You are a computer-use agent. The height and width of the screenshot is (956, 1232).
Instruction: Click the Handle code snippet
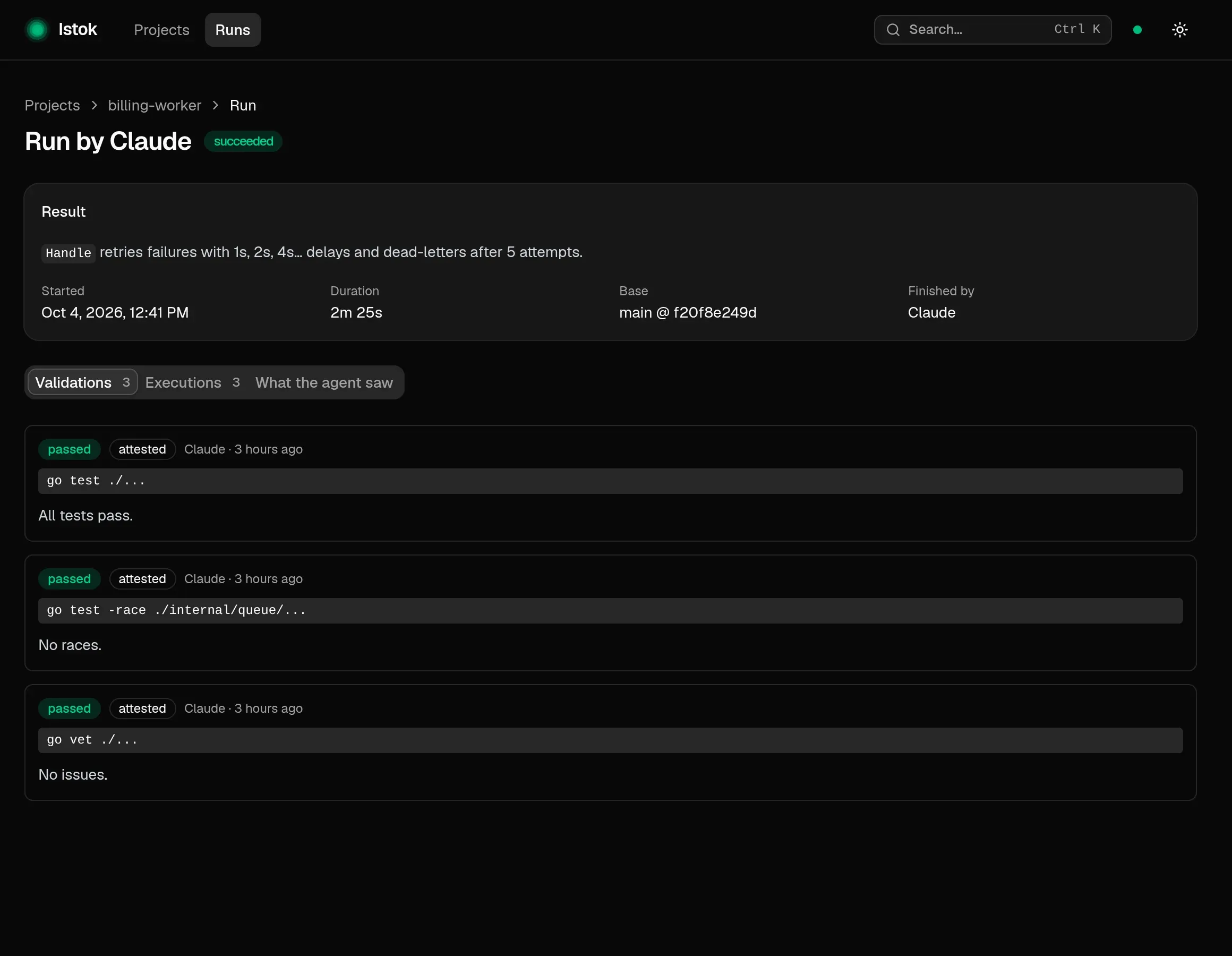69,252
